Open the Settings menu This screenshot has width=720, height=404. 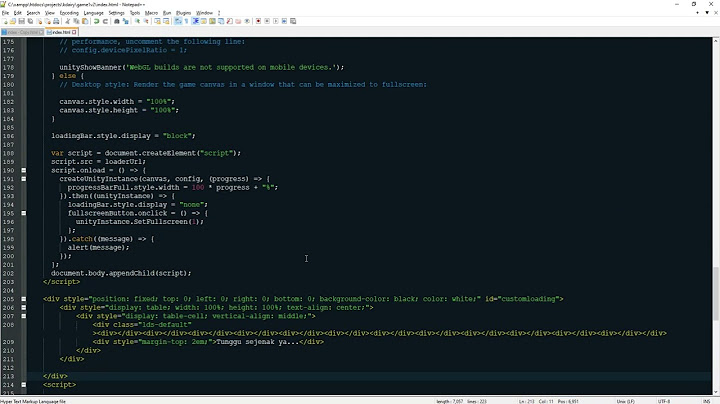[116, 13]
